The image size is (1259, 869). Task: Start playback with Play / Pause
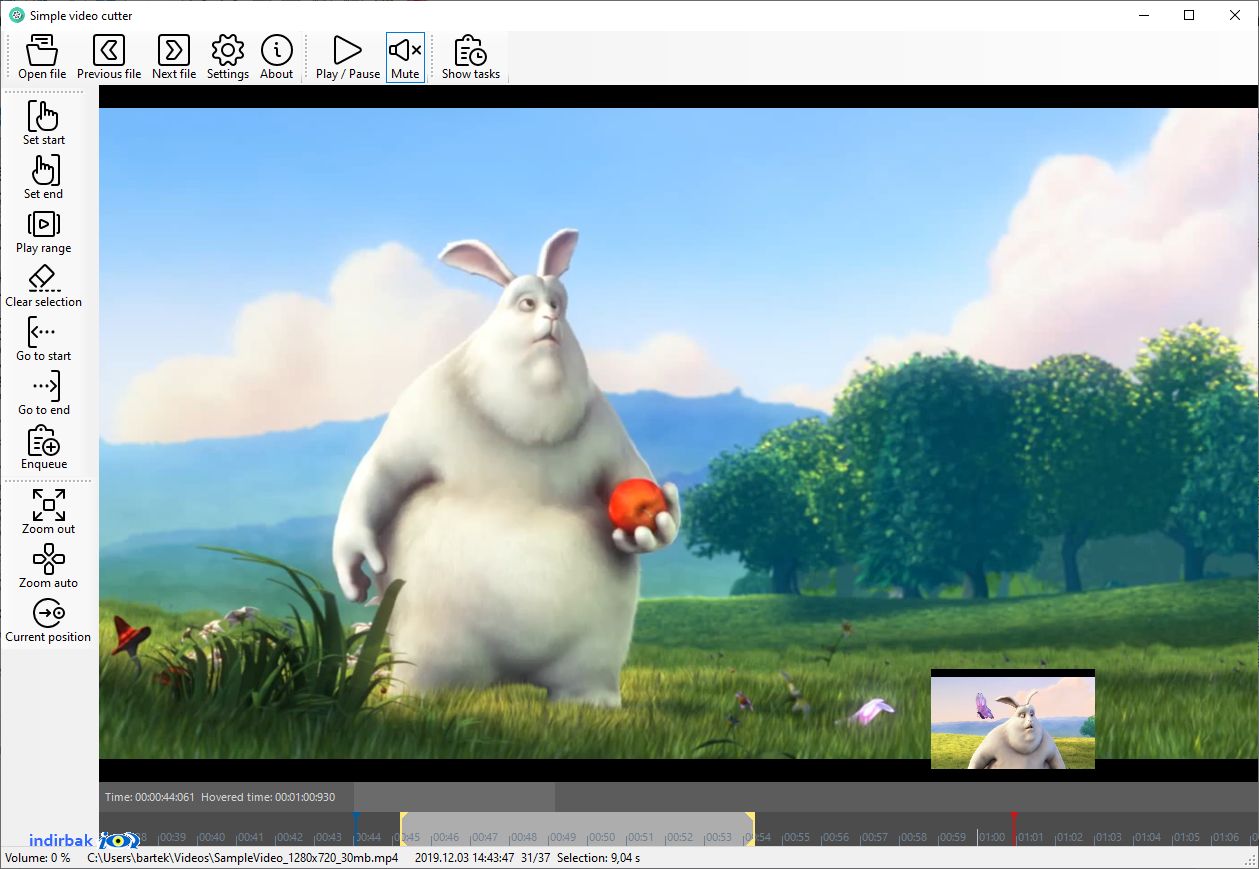coord(348,57)
